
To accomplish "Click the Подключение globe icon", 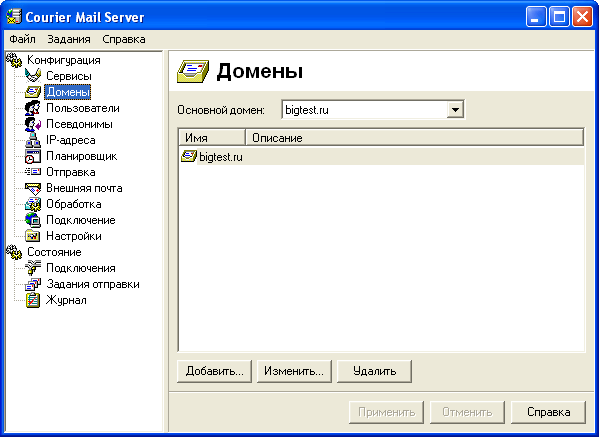I will click(x=33, y=220).
